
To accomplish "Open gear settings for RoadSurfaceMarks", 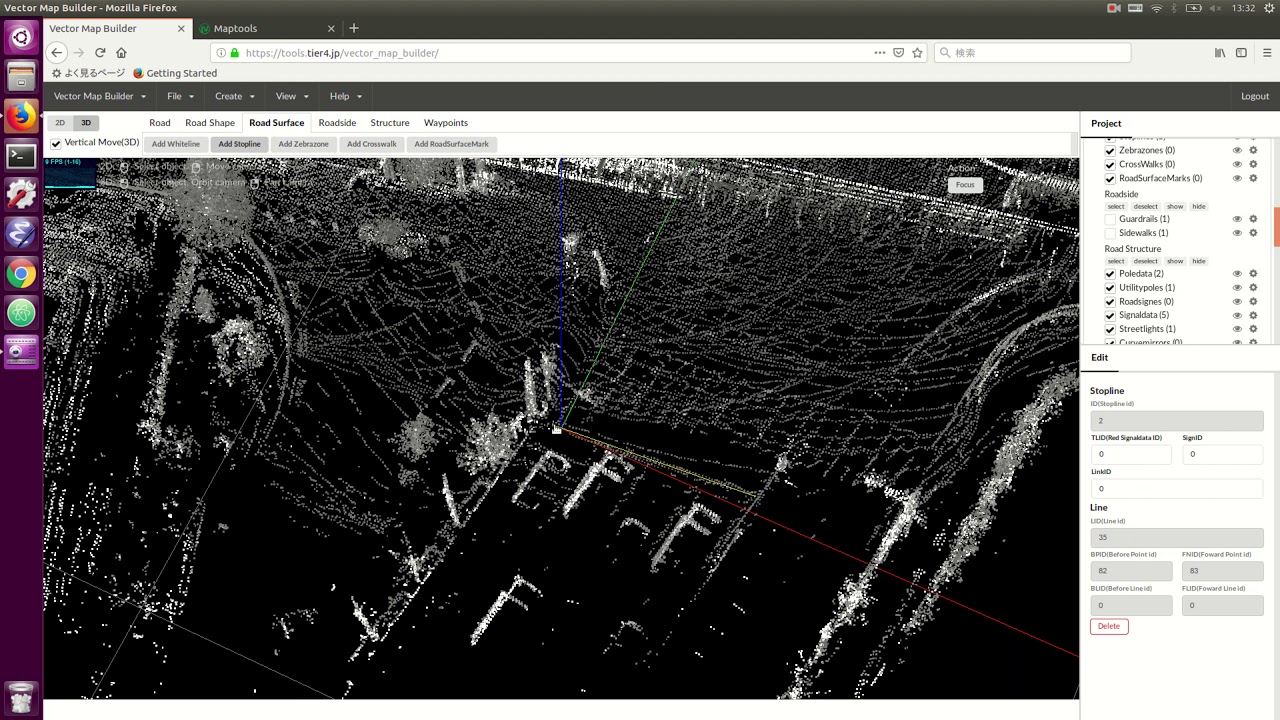I will [x=1253, y=178].
